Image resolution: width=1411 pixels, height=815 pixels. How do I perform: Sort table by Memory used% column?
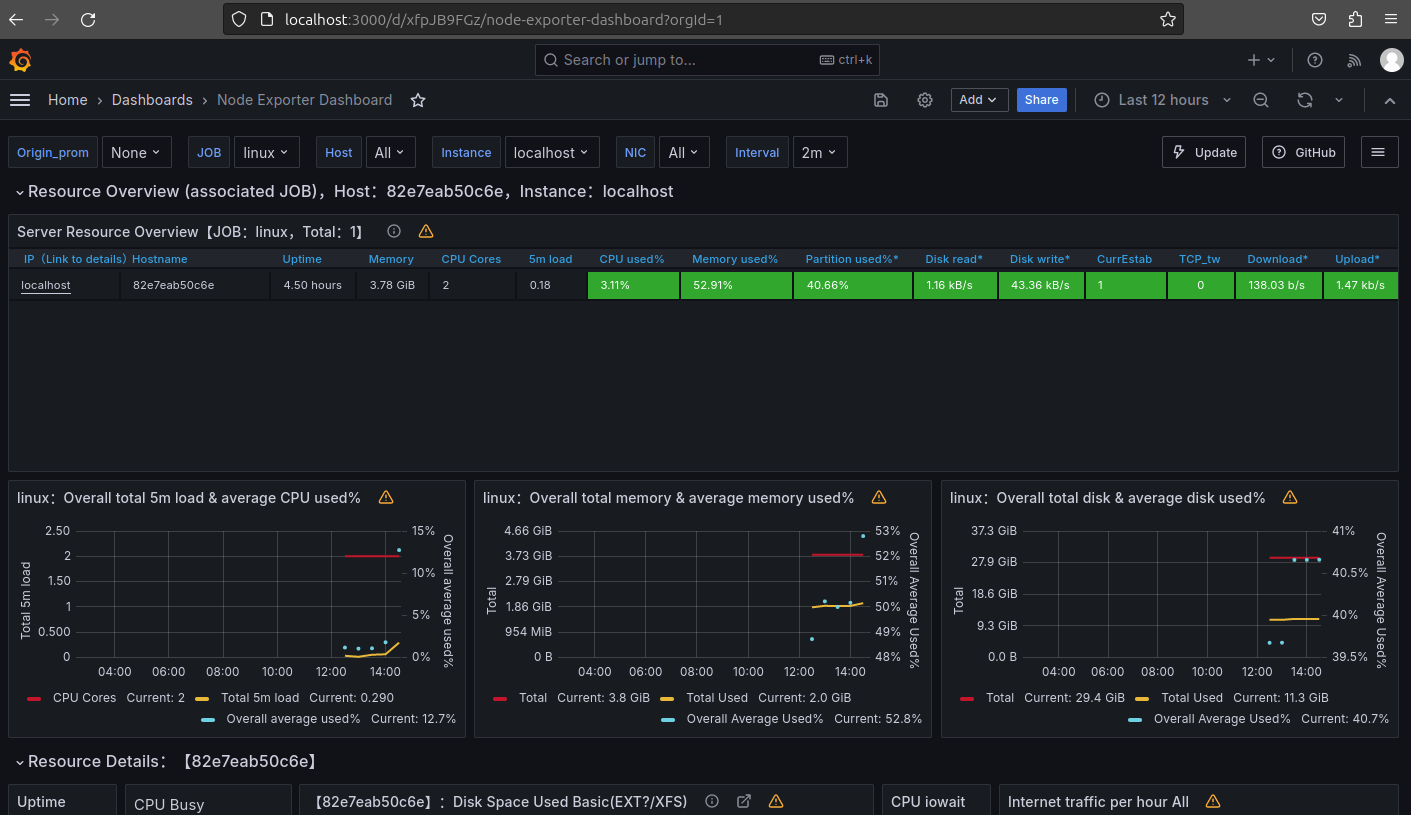(735, 259)
